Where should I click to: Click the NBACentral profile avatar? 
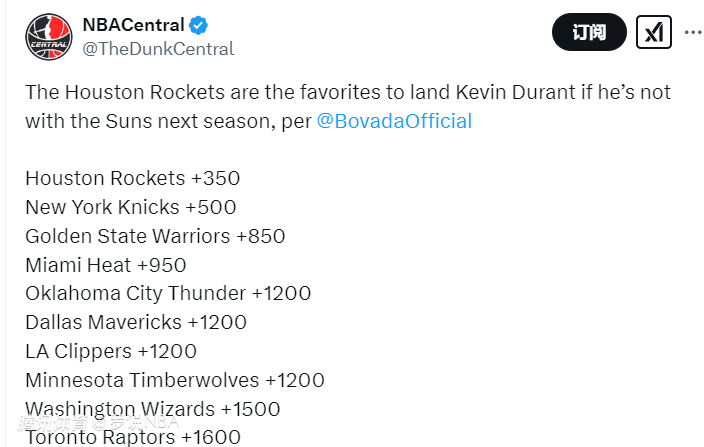point(49,34)
